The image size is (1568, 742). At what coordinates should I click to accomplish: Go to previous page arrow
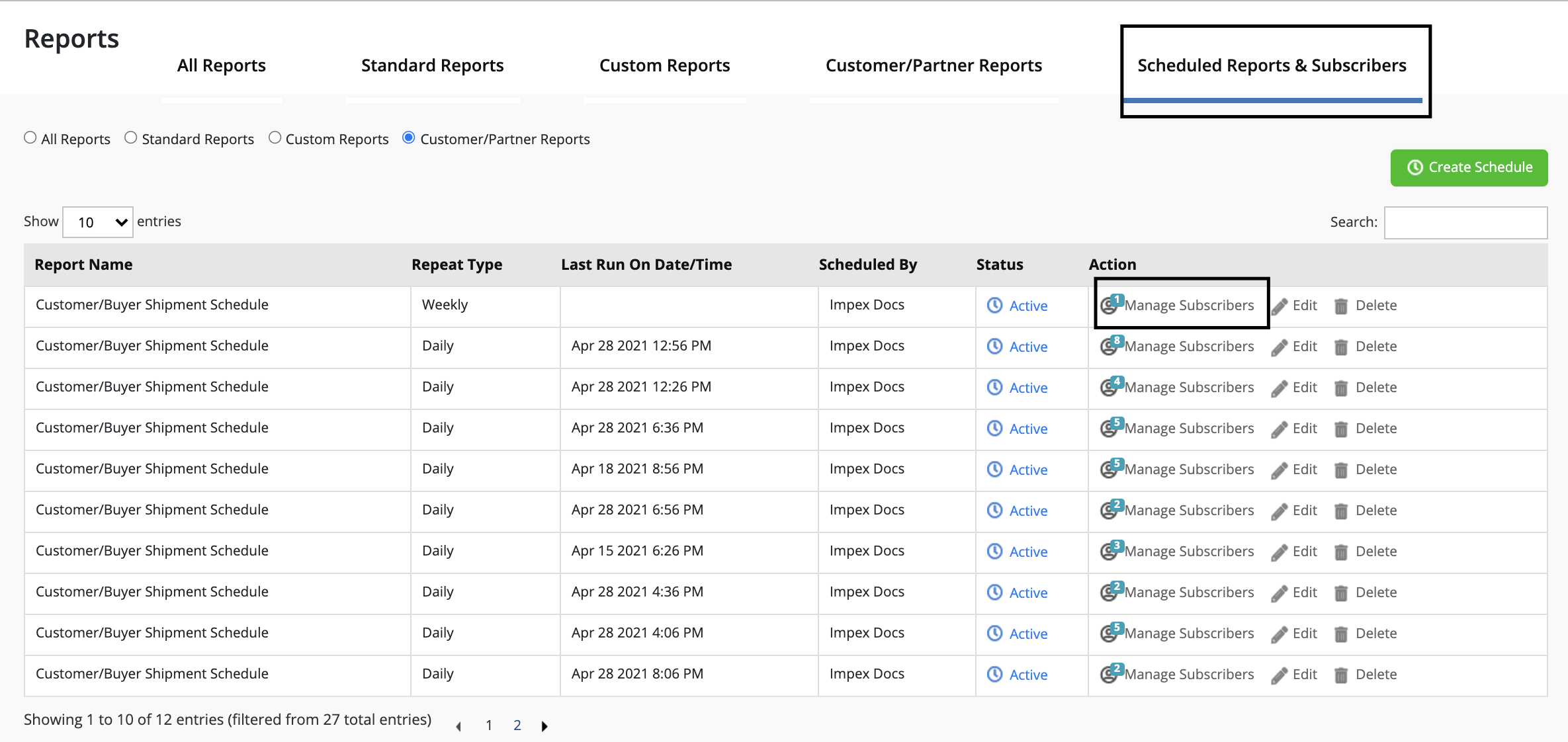pos(458,726)
